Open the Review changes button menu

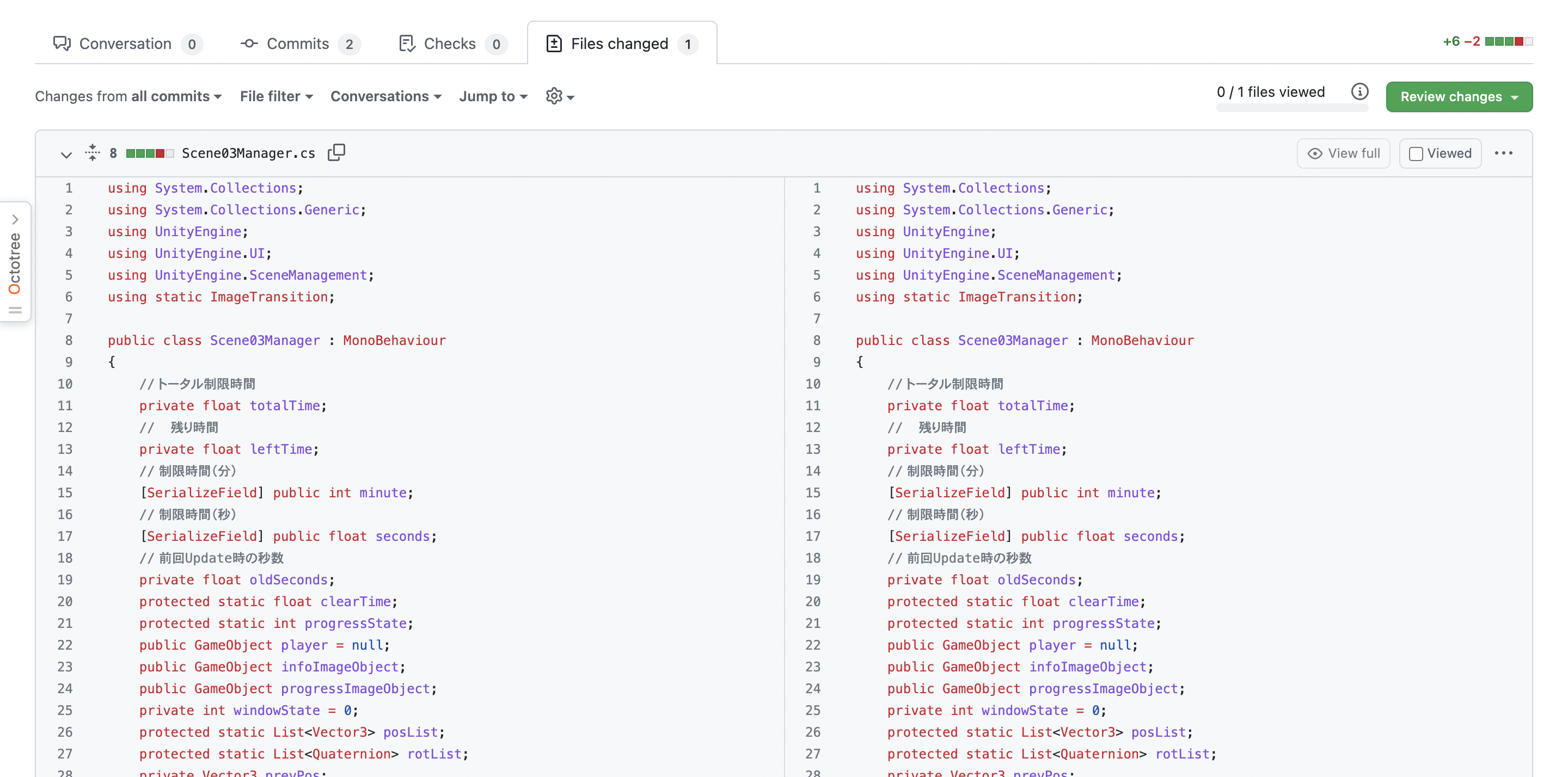pyautogui.click(x=1459, y=97)
